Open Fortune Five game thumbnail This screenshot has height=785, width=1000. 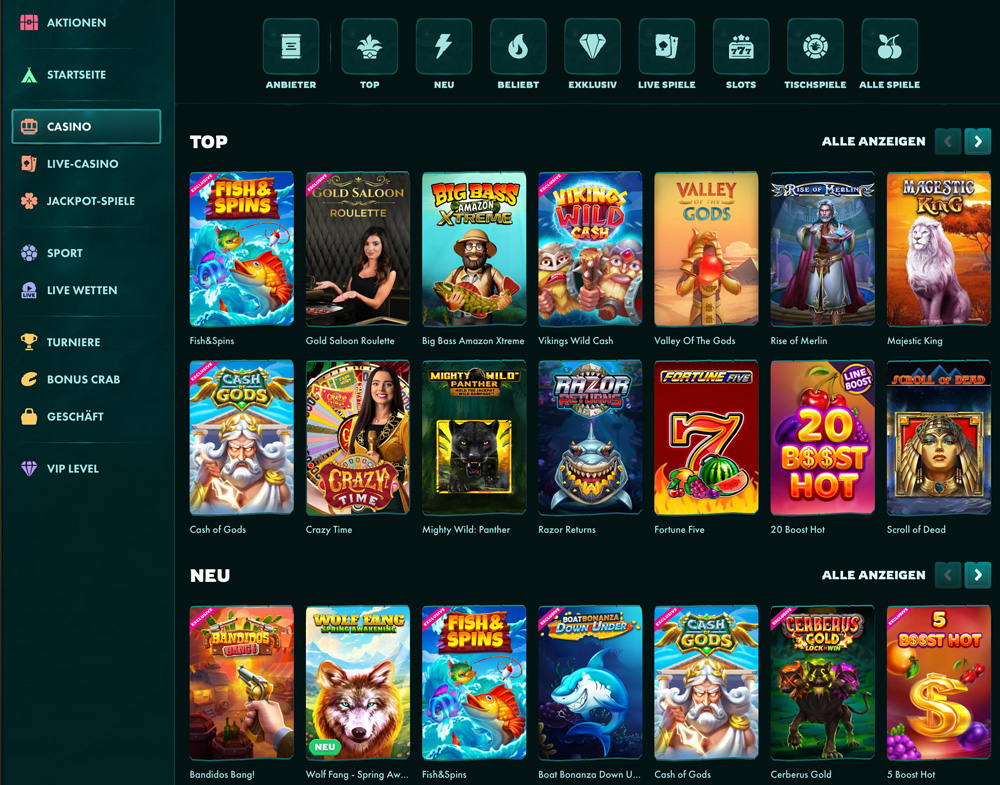point(706,438)
